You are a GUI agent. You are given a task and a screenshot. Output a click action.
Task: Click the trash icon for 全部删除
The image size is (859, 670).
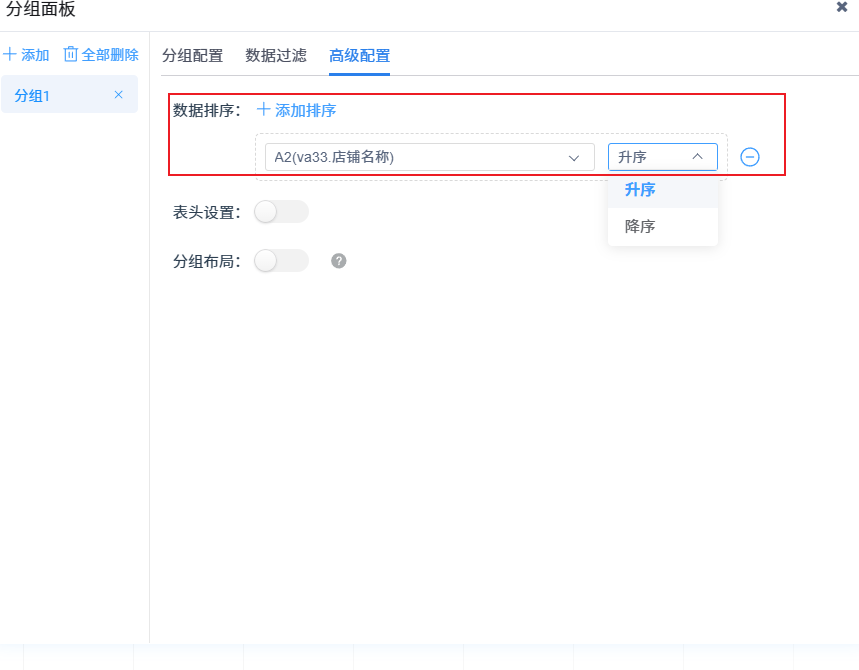(x=71, y=54)
